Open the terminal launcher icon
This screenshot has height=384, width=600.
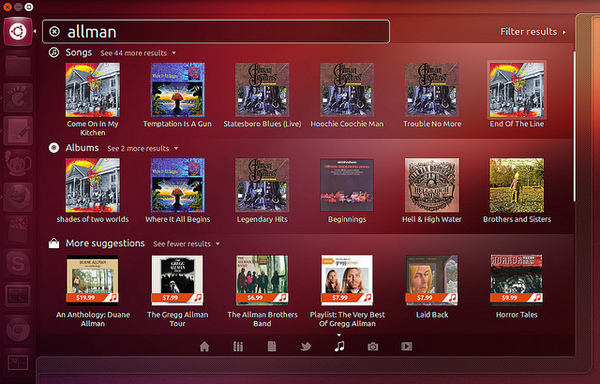point(18,296)
